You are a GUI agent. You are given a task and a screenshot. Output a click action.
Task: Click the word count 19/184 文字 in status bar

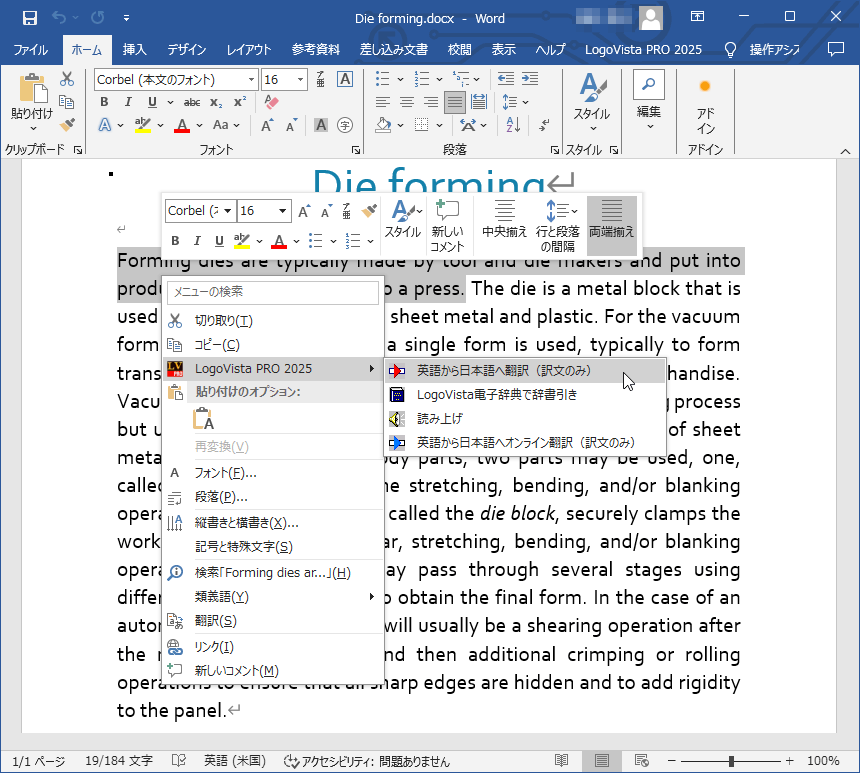pos(118,761)
